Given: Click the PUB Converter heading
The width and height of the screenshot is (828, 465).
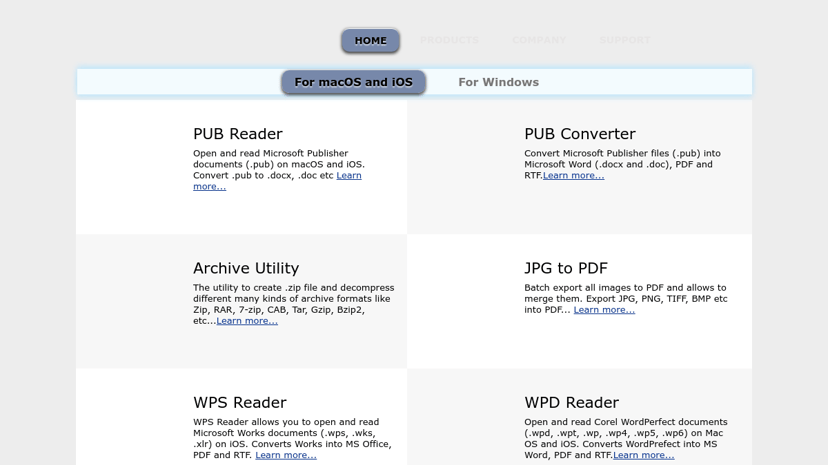Looking at the screenshot, I should pos(580,134).
